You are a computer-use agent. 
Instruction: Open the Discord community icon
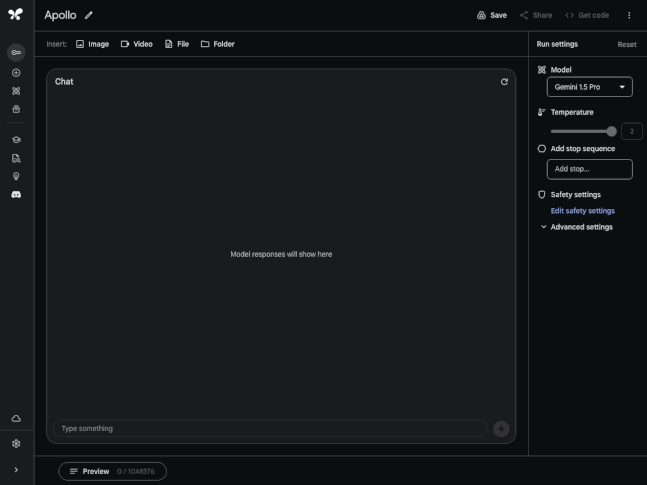(16, 194)
